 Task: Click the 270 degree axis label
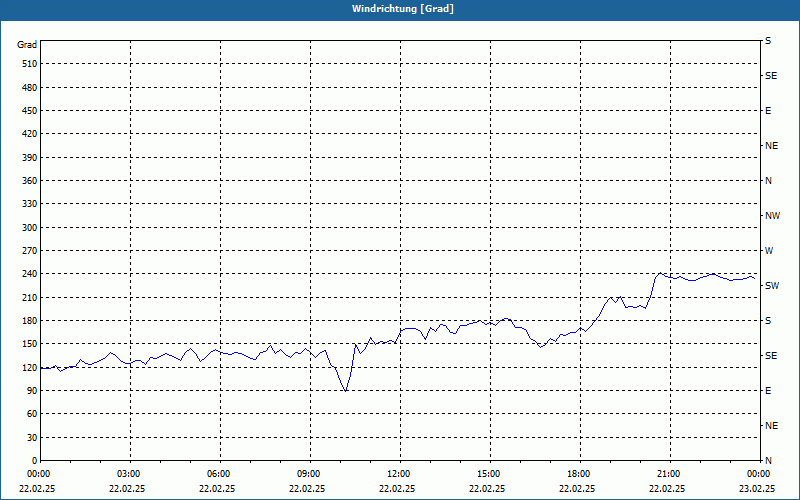pyautogui.click(x=30, y=251)
